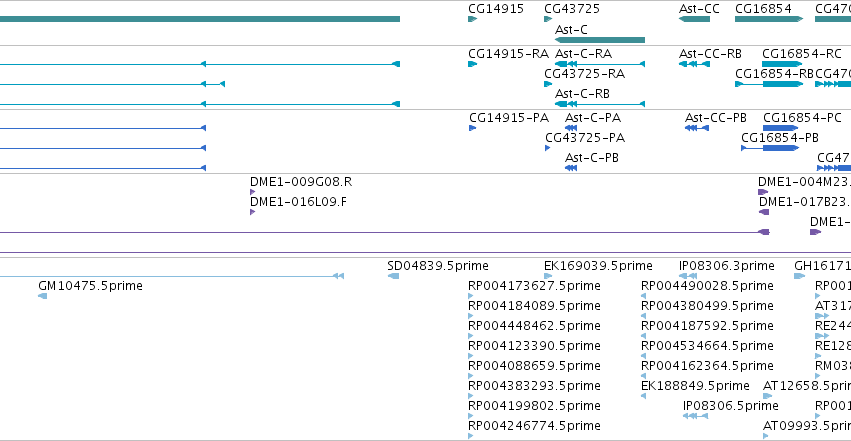
Task: Select the AT09993.5prime EST label
Action: click(806, 426)
